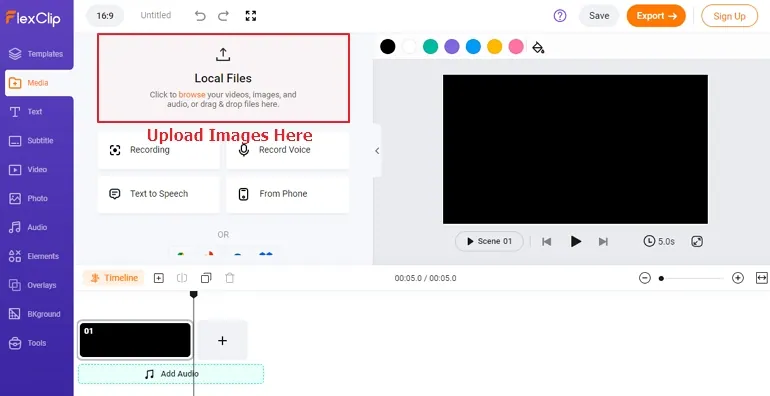Play Scene 01 button

(489, 241)
